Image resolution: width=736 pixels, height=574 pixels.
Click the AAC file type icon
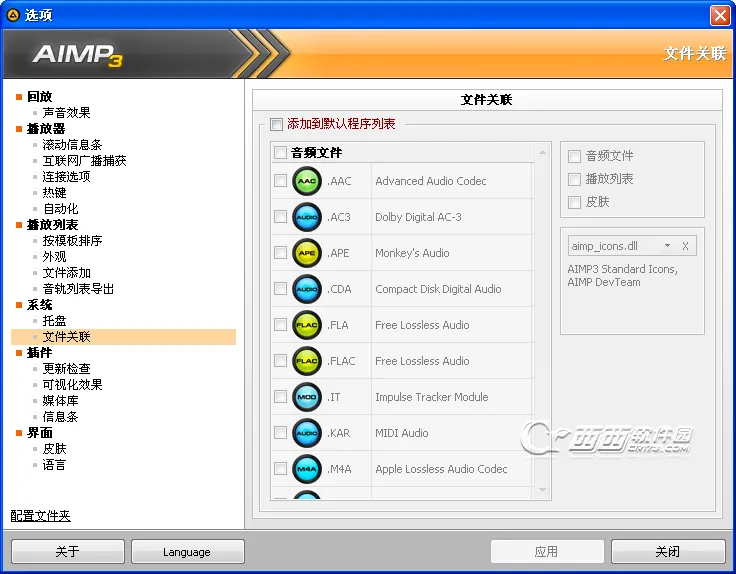(x=307, y=181)
